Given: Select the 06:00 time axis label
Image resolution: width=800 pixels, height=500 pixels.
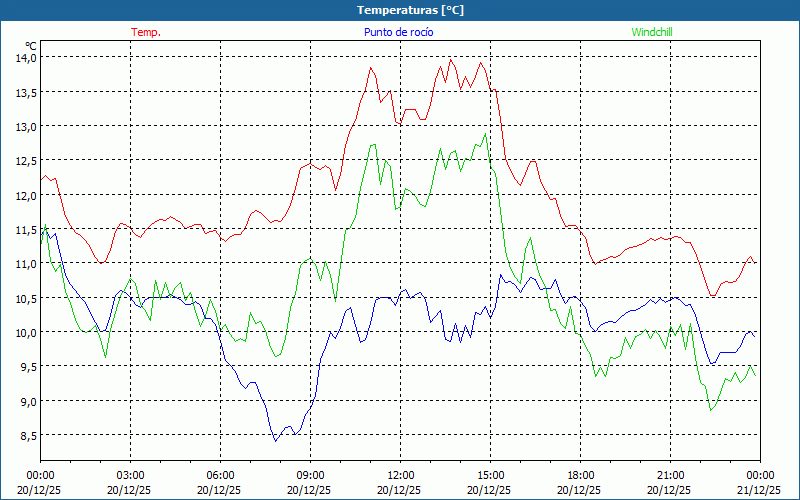Looking at the screenshot, I should [x=221, y=475].
